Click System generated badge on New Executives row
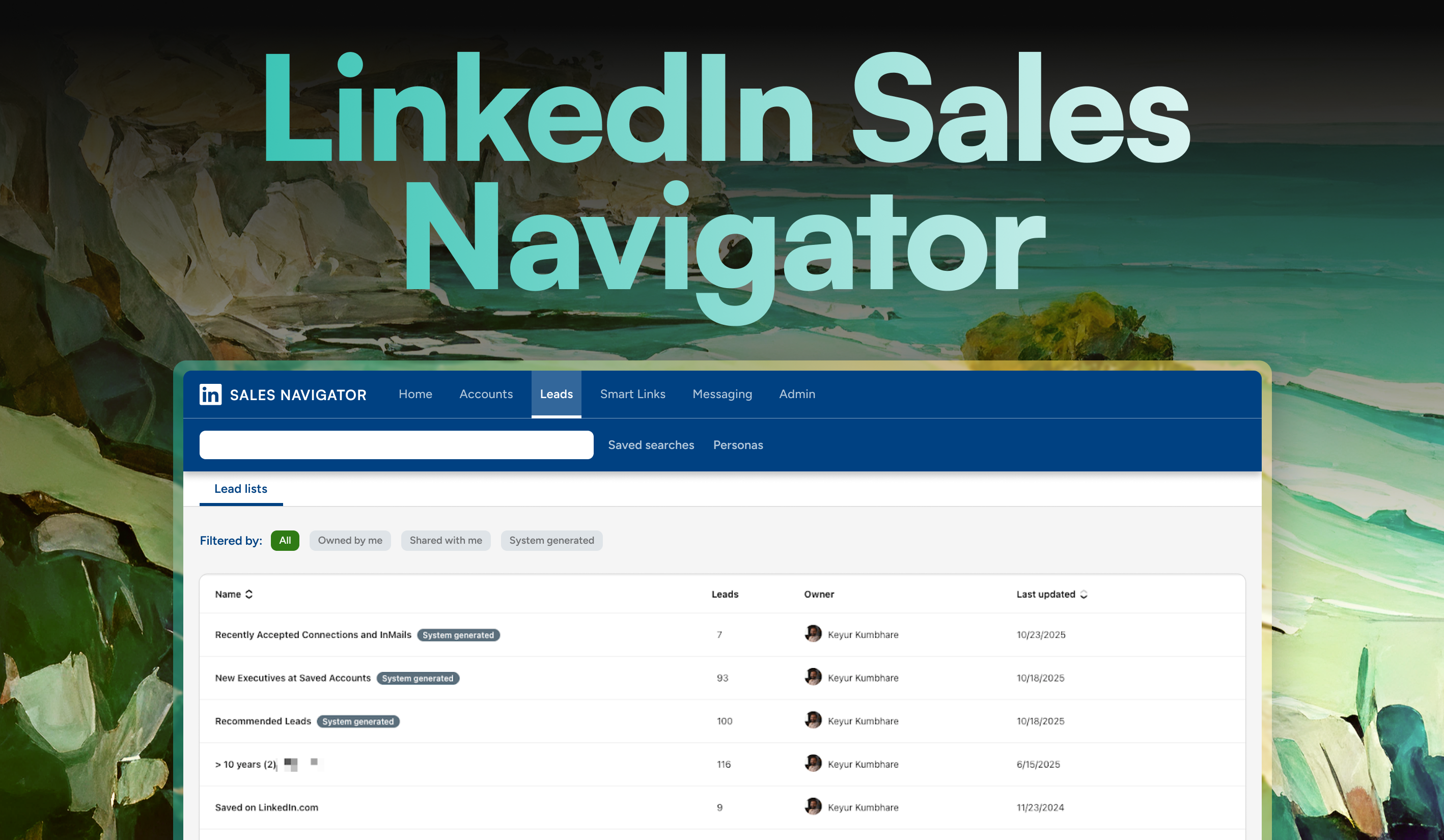This screenshot has height=840, width=1444. tap(418, 678)
